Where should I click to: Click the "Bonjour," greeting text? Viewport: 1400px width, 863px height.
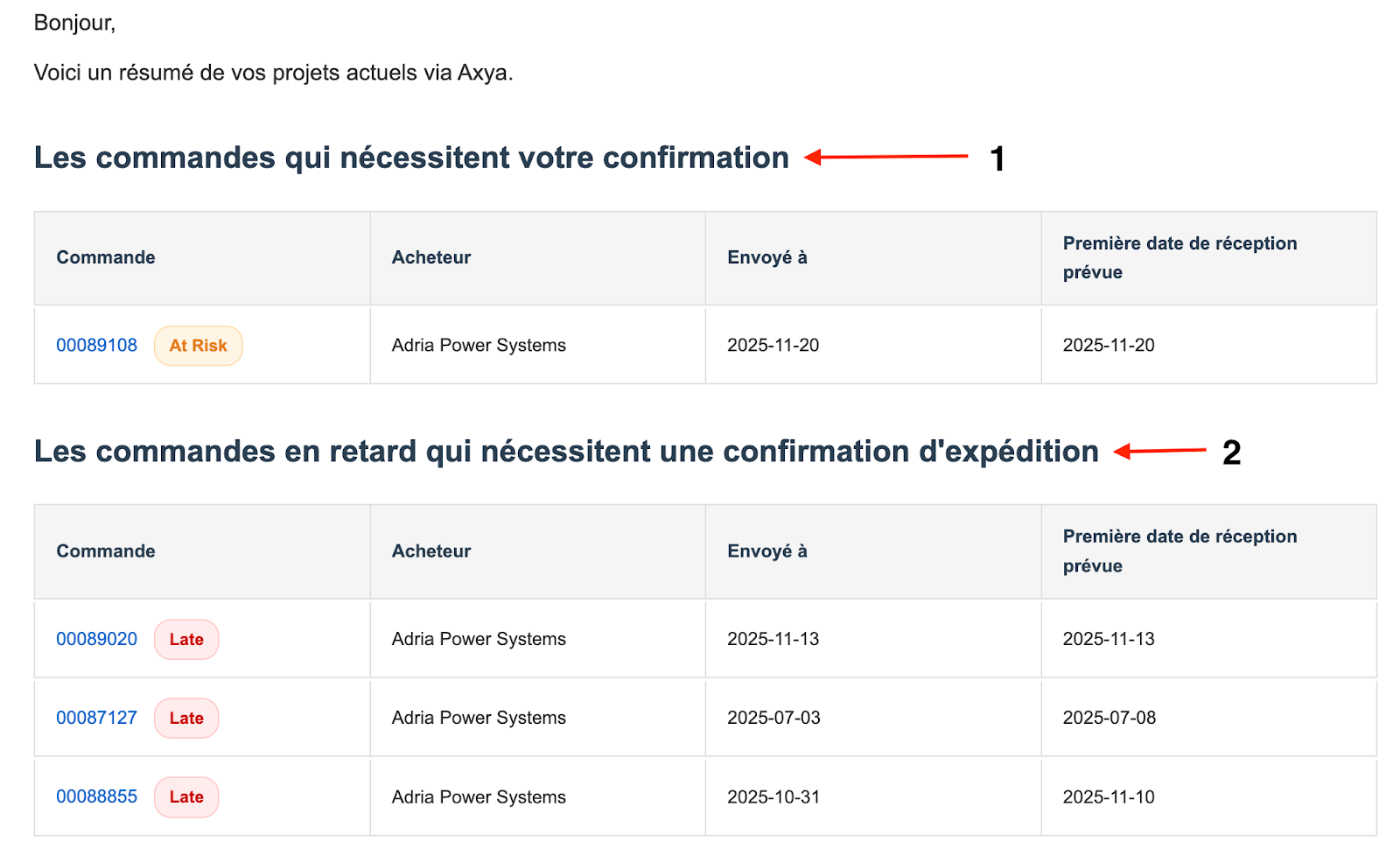(74, 23)
